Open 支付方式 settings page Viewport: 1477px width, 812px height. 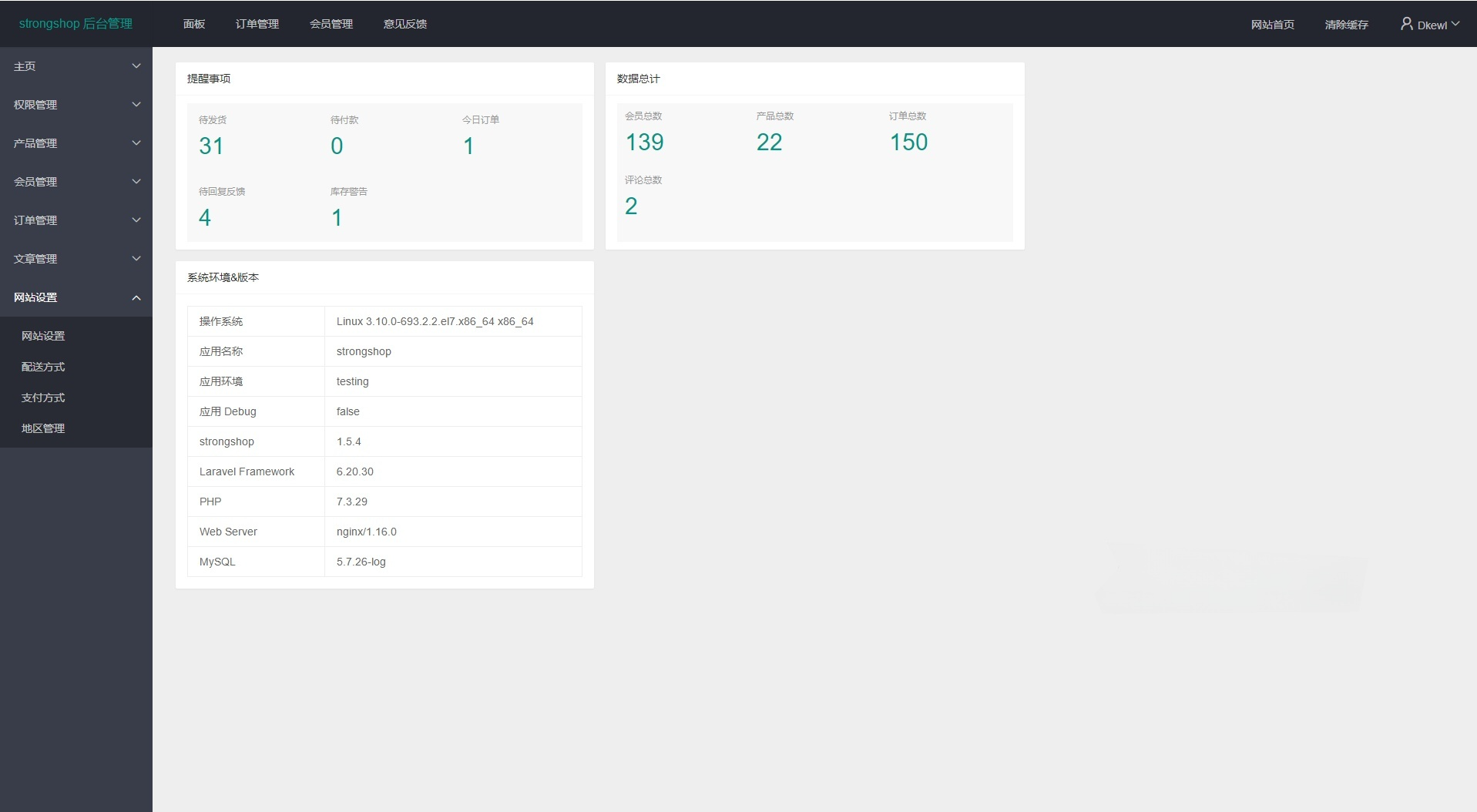43,398
